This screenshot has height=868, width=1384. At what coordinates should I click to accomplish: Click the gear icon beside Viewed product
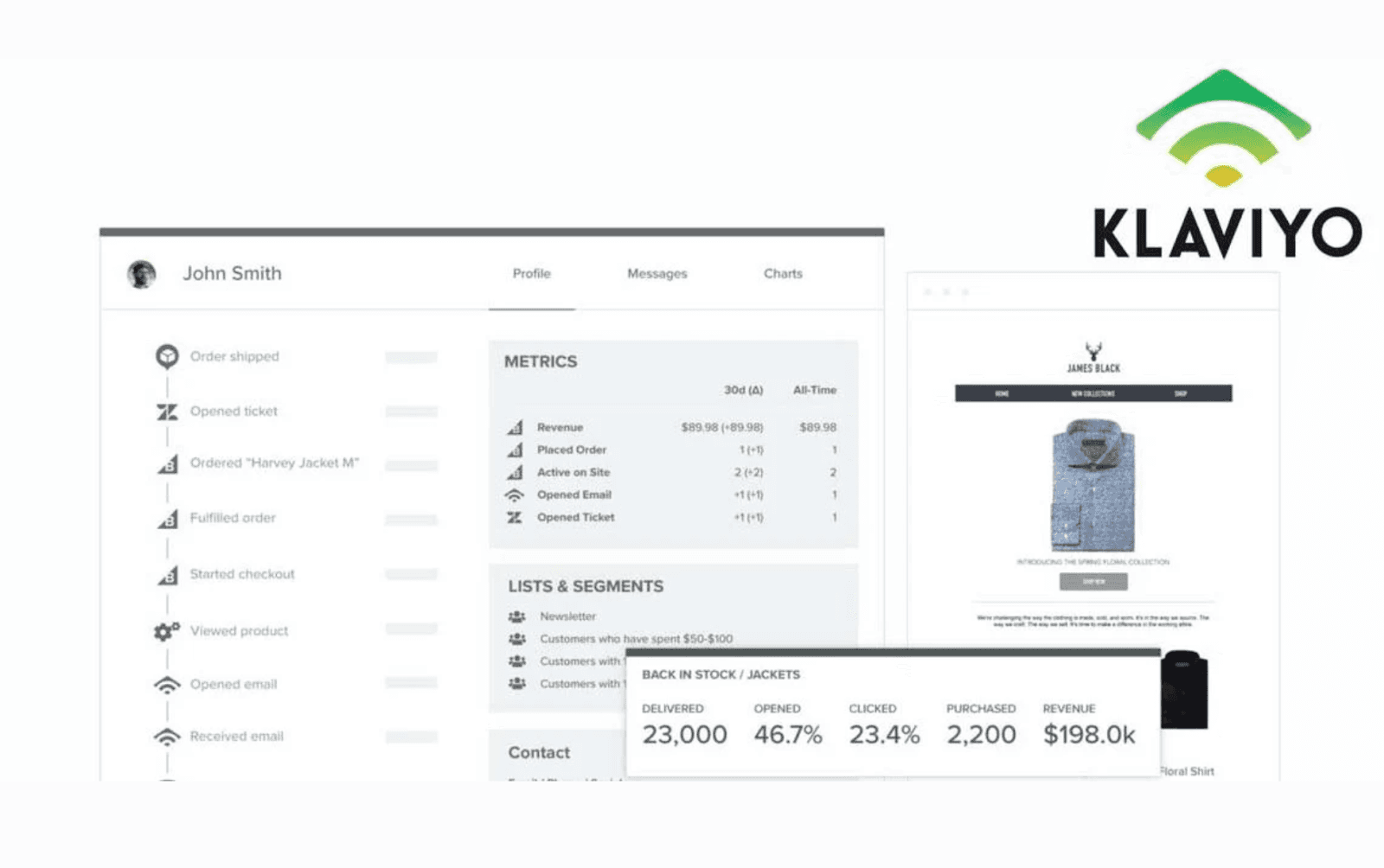pos(167,631)
